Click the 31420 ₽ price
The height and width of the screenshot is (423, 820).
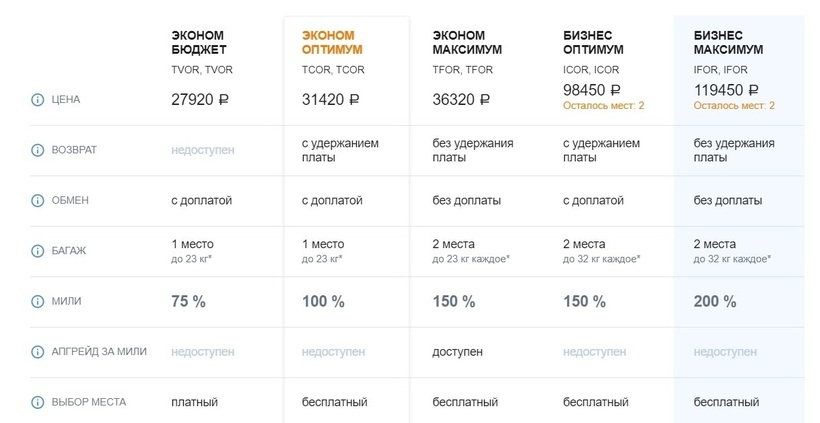pyautogui.click(x=336, y=99)
